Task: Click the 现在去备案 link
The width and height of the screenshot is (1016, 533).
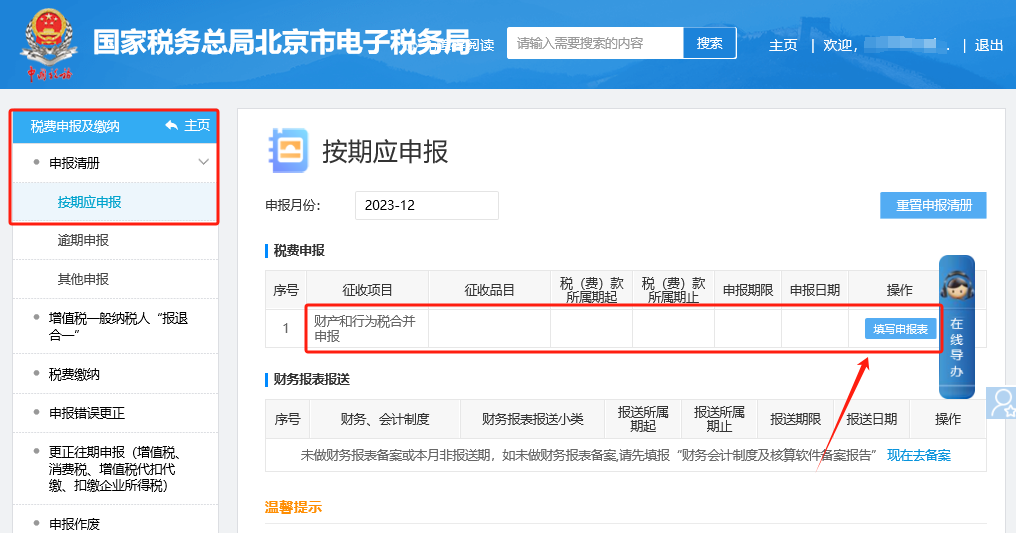Action: (918, 455)
